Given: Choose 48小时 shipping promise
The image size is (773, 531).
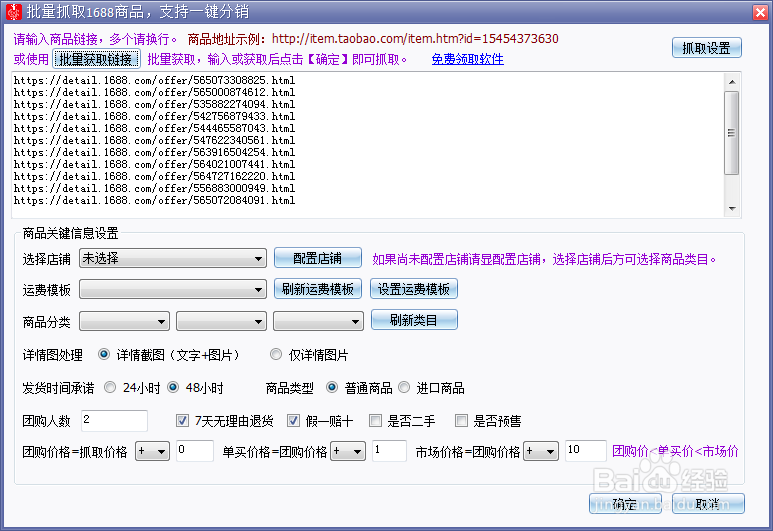Looking at the screenshot, I should 173,388.
